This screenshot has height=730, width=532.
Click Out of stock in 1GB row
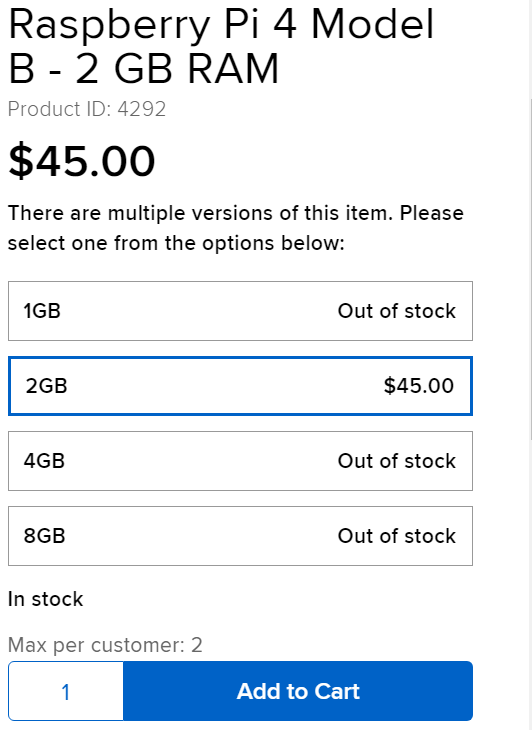pos(397,311)
